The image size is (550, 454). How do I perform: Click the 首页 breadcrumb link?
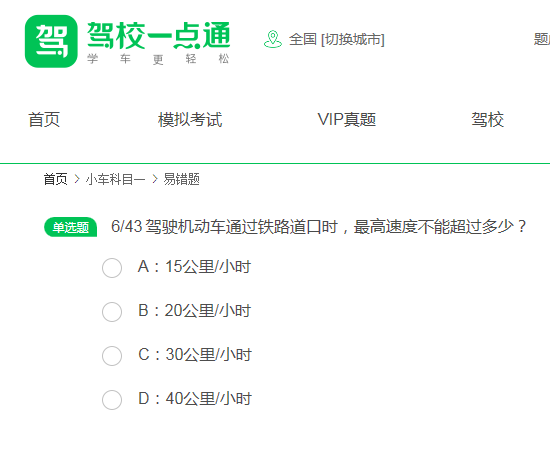pos(55,179)
